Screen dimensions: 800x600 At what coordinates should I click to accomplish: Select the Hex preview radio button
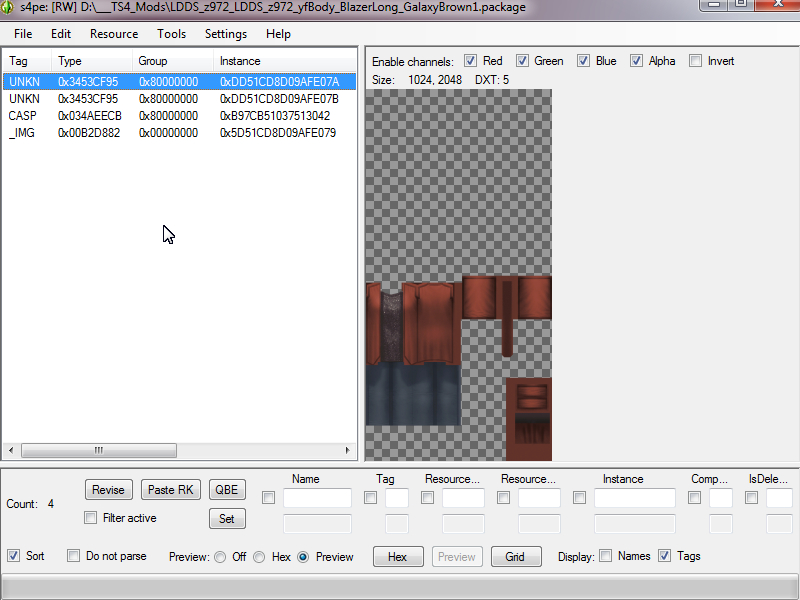pos(259,557)
